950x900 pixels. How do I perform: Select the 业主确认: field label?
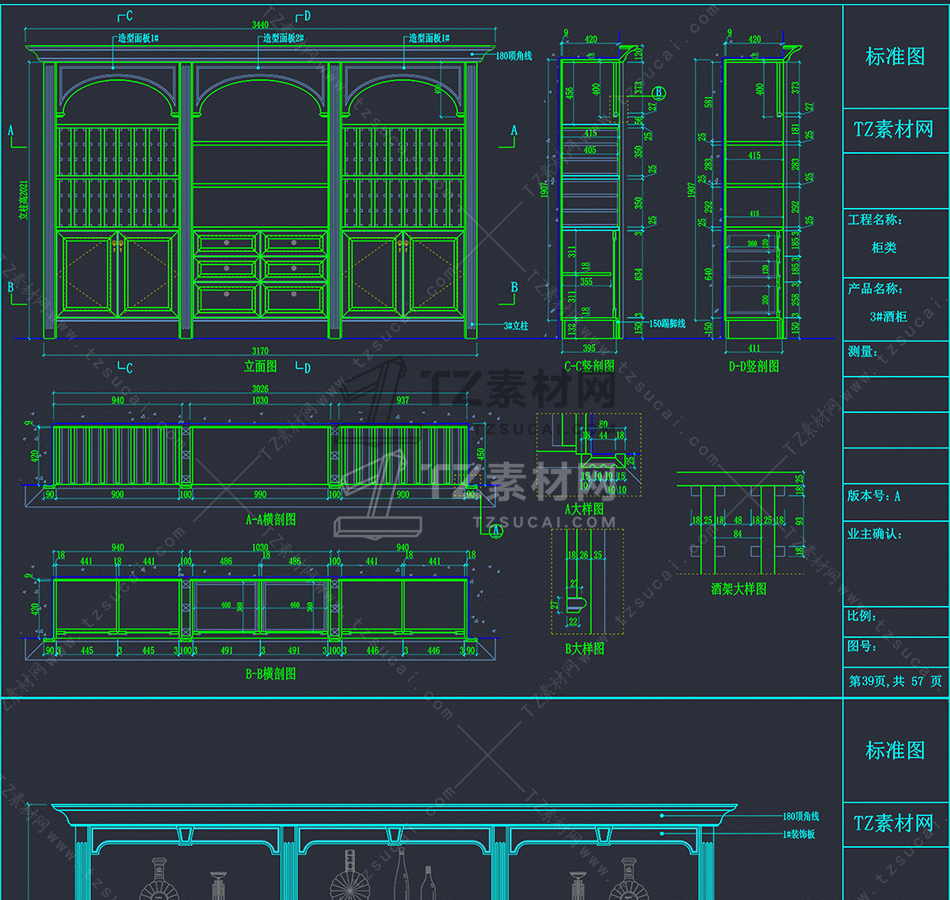[874, 533]
